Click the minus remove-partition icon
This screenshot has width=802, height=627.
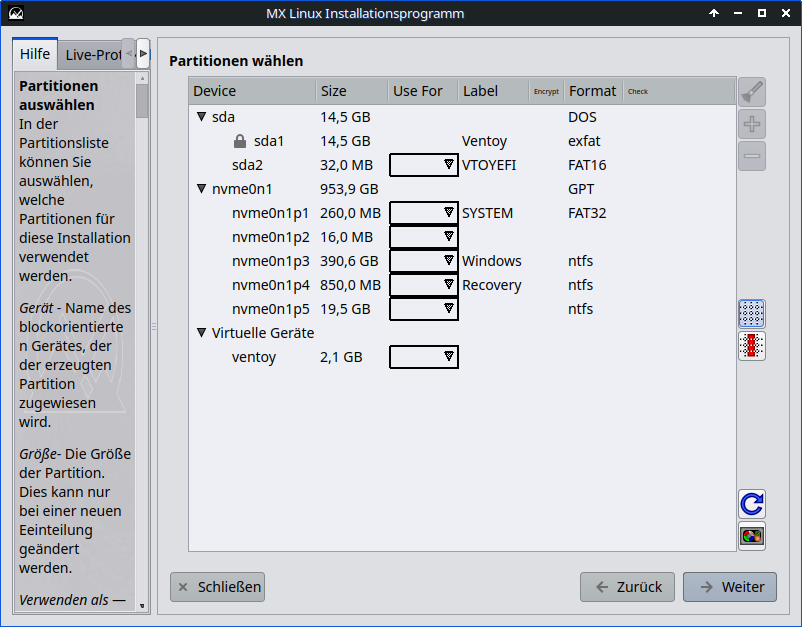click(751, 156)
